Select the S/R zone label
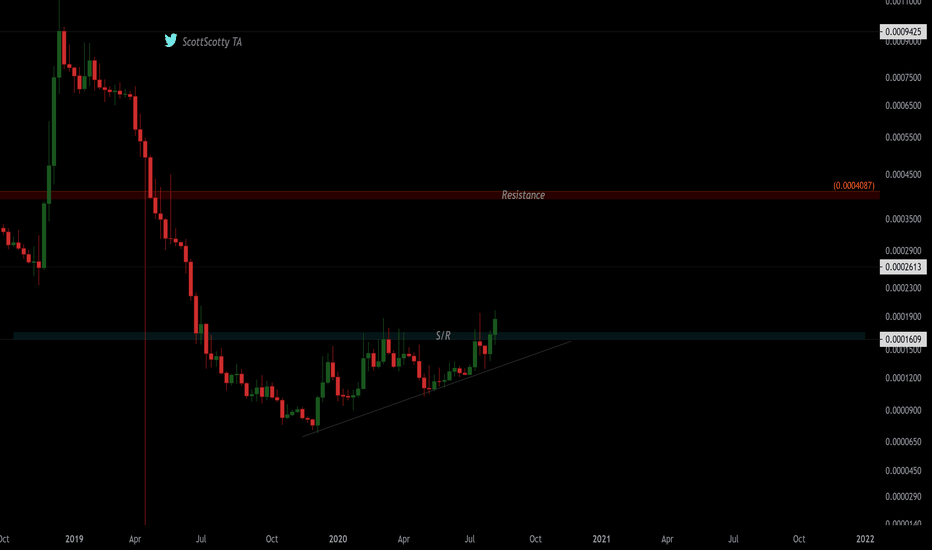The image size is (932, 550). coord(443,336)
